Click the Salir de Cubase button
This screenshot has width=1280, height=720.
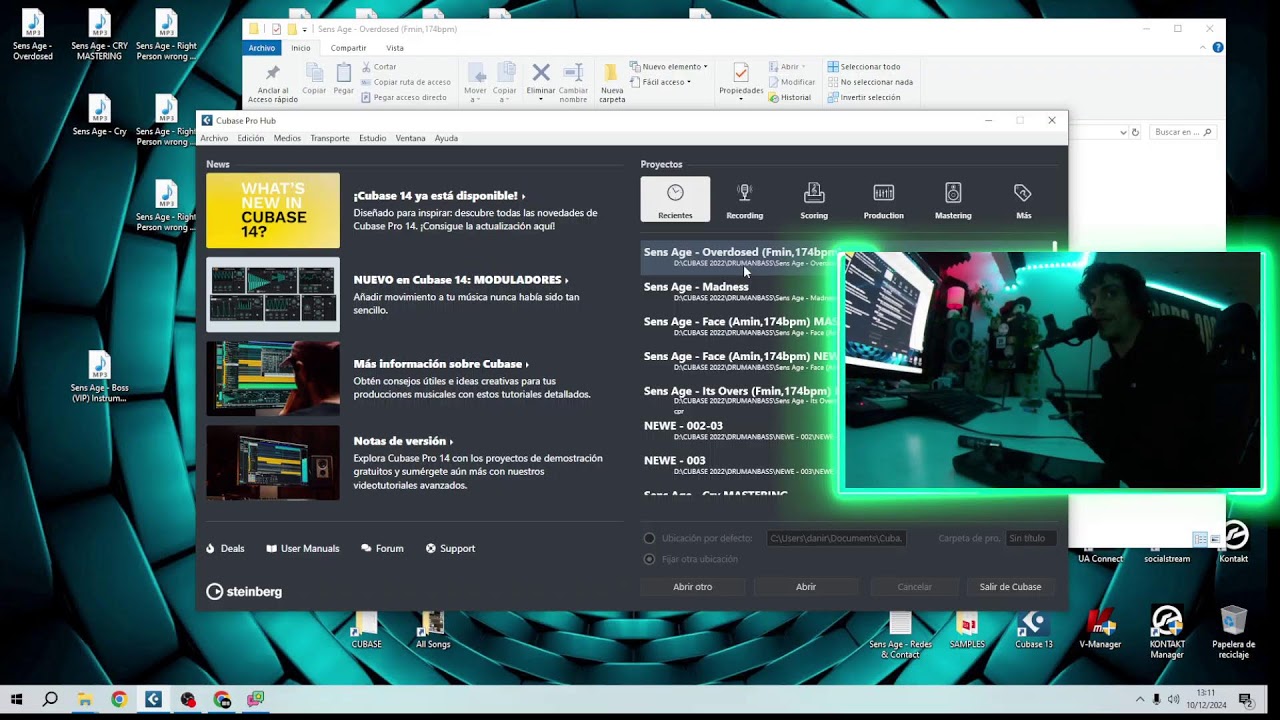1010,587
